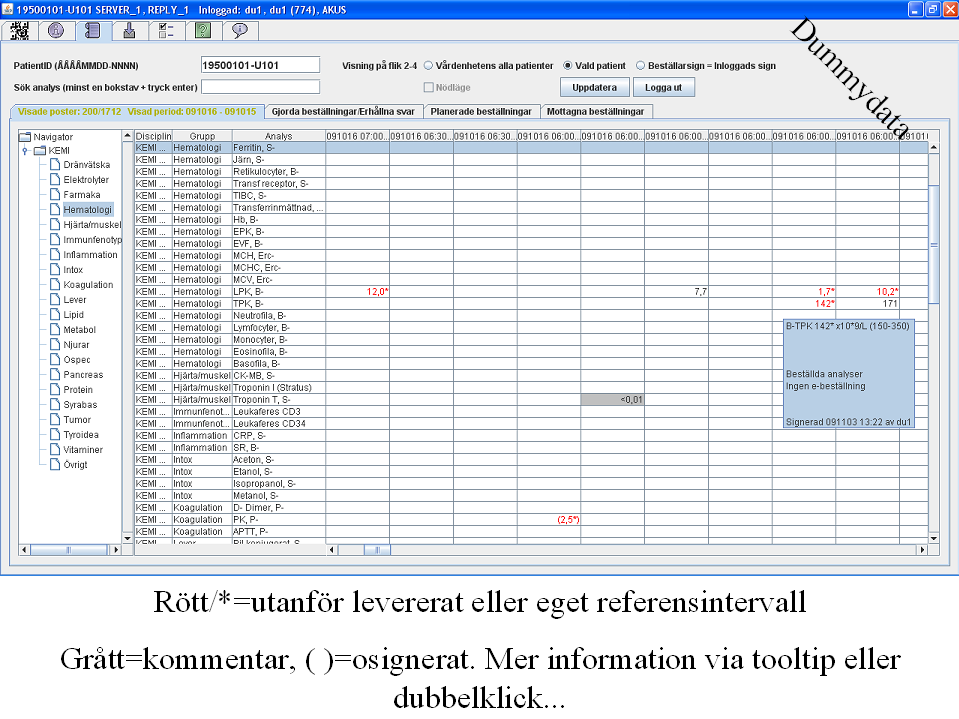This screenshot has height=719, width=959.
Task: Click the KEMI folder icon in tree
Action: click(x=40, y=150)
